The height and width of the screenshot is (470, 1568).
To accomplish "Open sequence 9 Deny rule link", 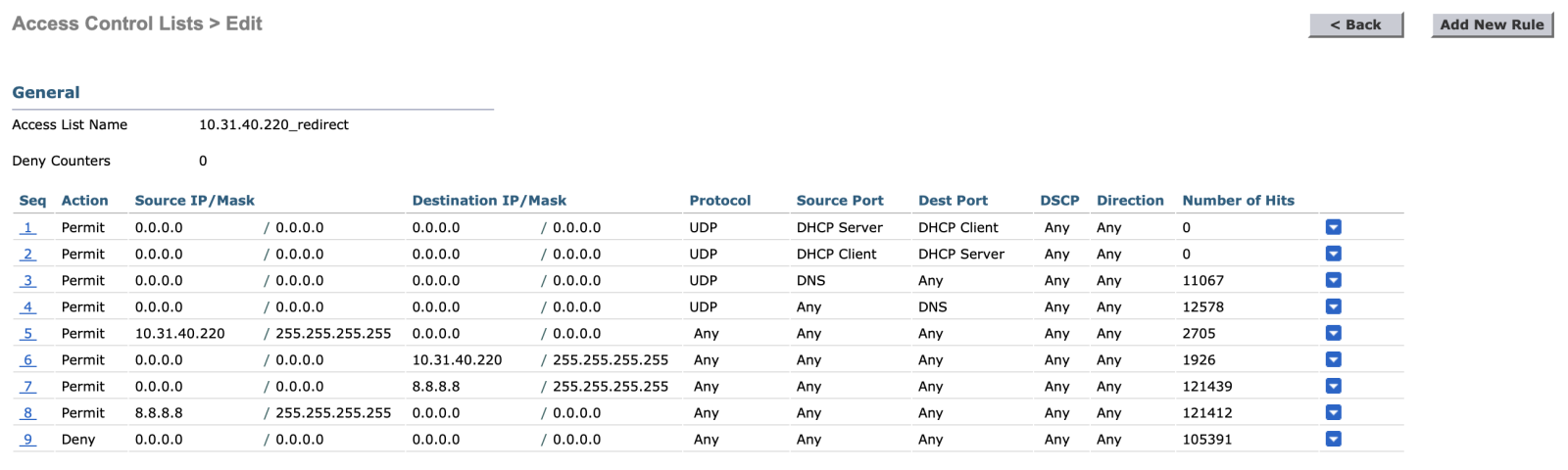I will pos(27,439).
